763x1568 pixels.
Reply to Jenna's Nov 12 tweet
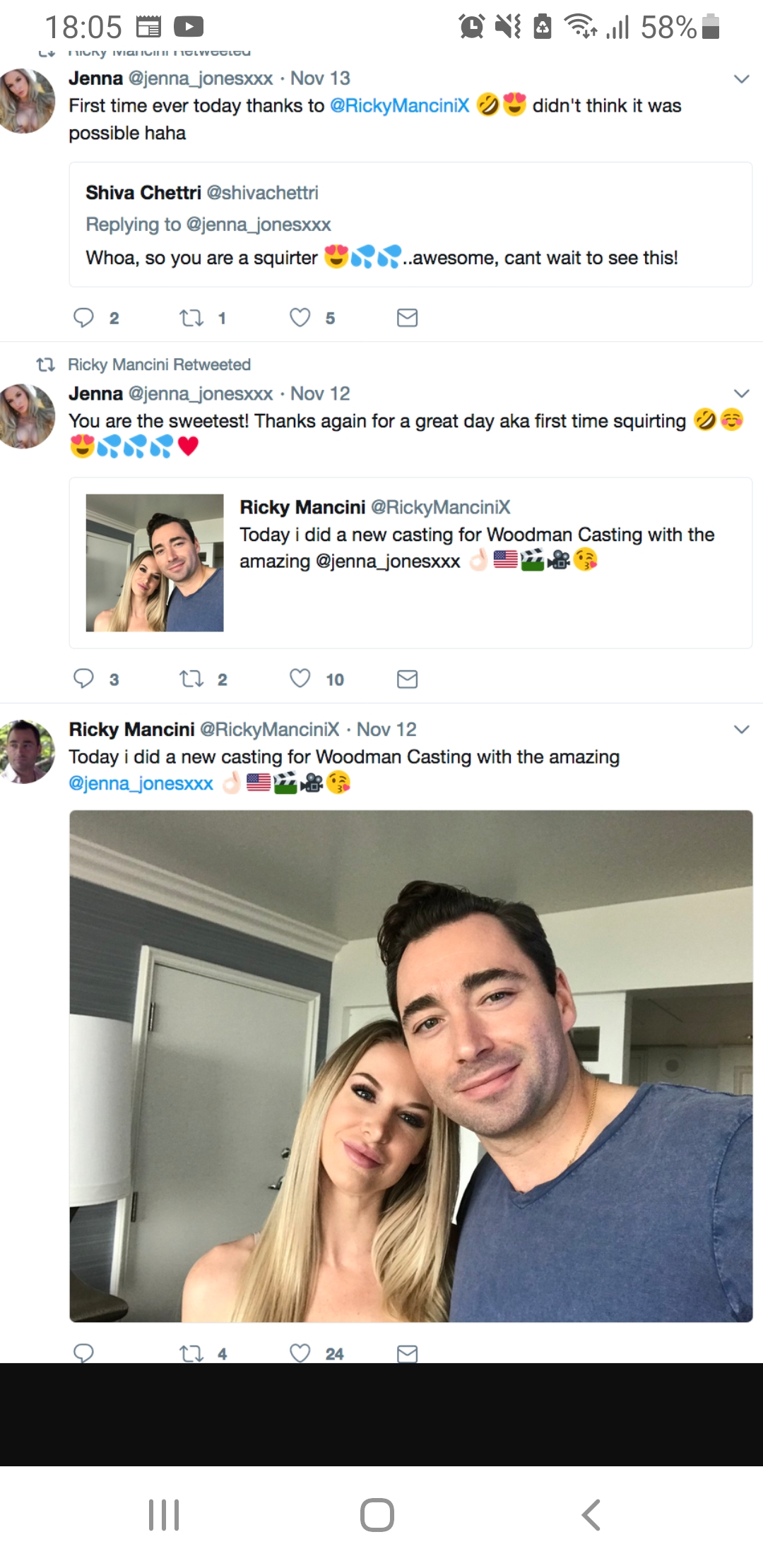(x=83, y=679)
